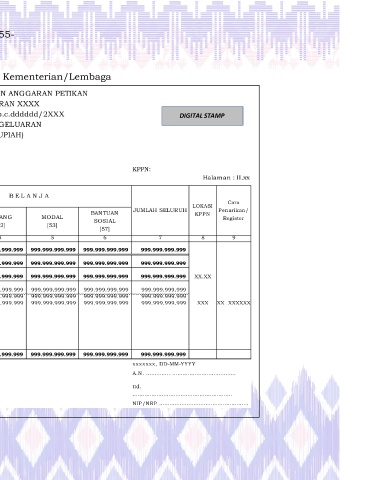The image size is (367, 480).
Task: Click the "Kementerian/Lembaga" heading text
Action: 57,77
